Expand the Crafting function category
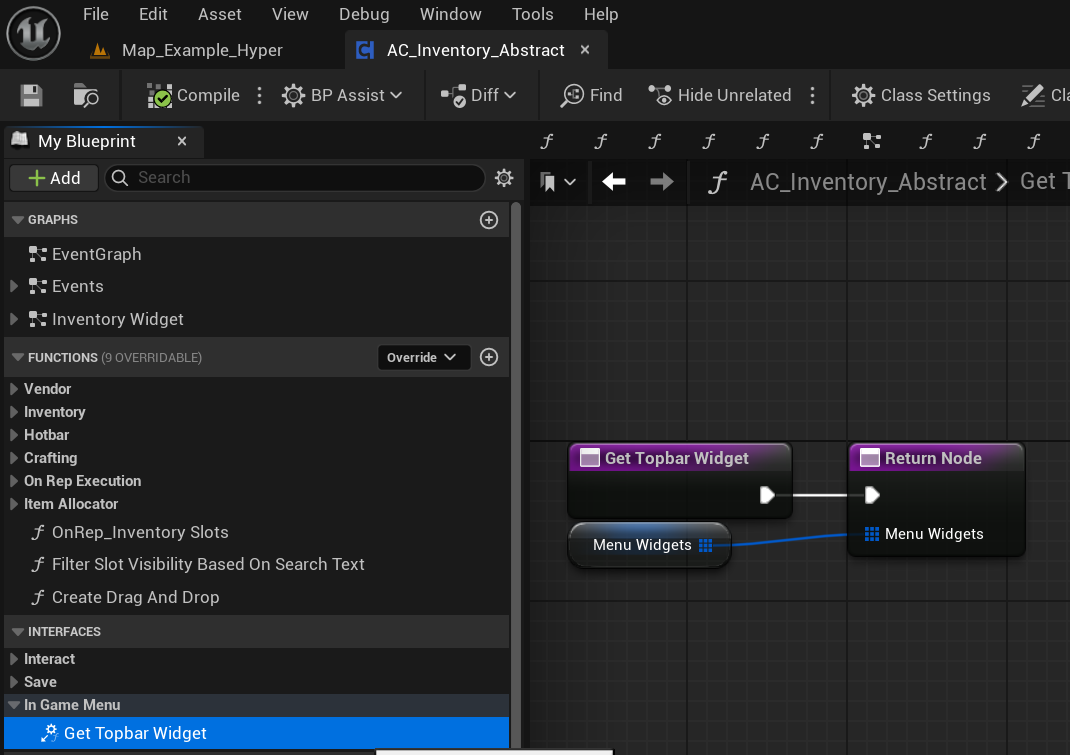 coord(14,458)
